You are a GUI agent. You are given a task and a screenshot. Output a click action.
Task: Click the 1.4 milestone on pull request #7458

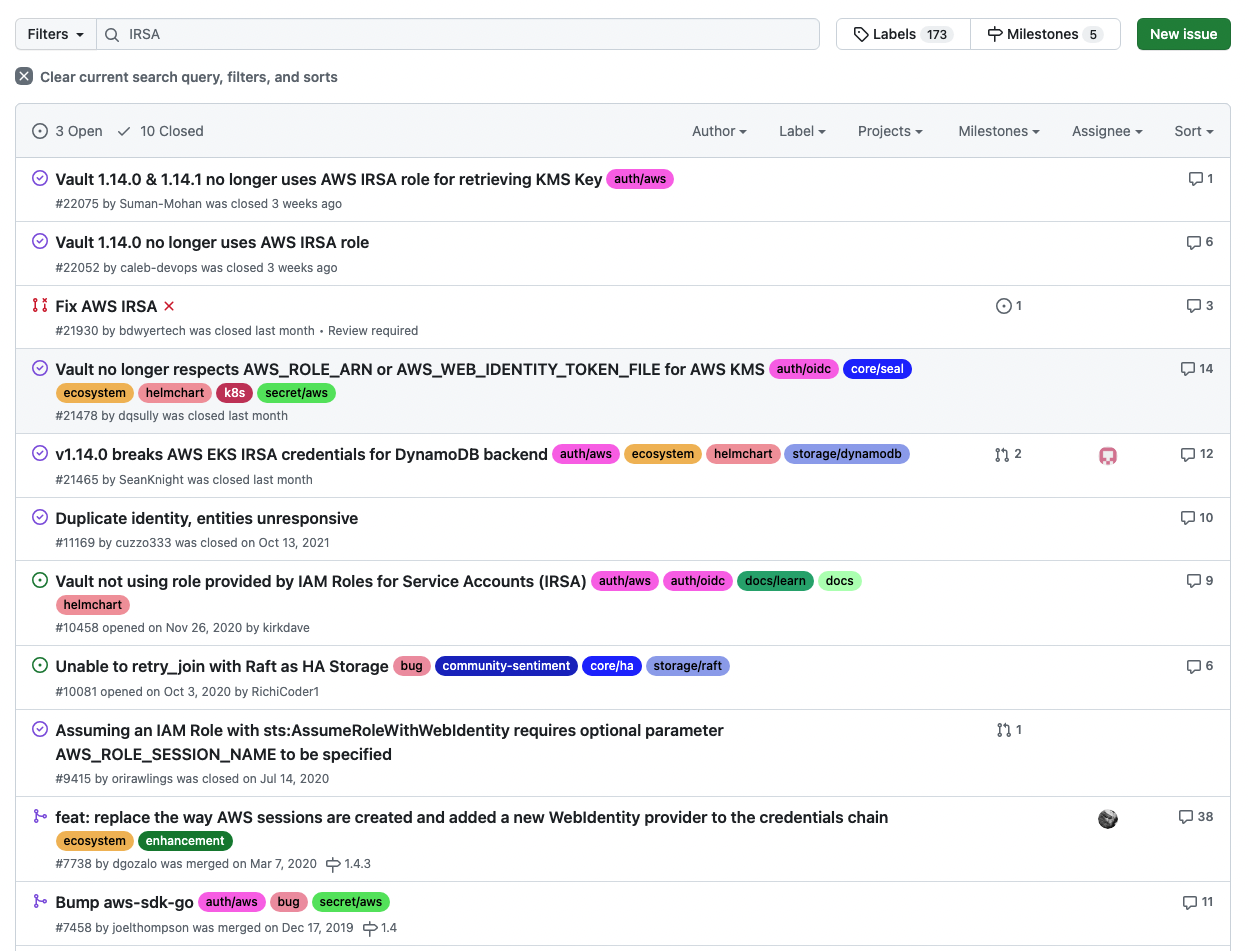[x=380, y=928]
